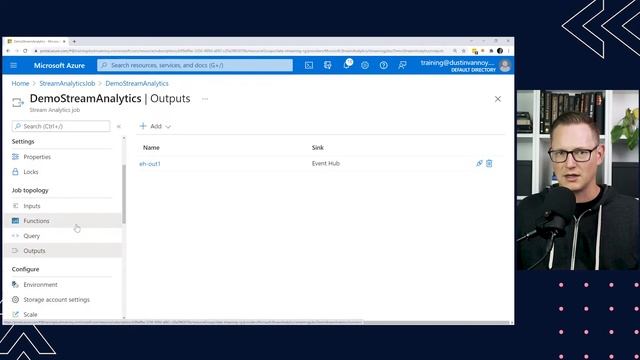
Task: Open Storage account settings
Action: (x=56, y=300)
